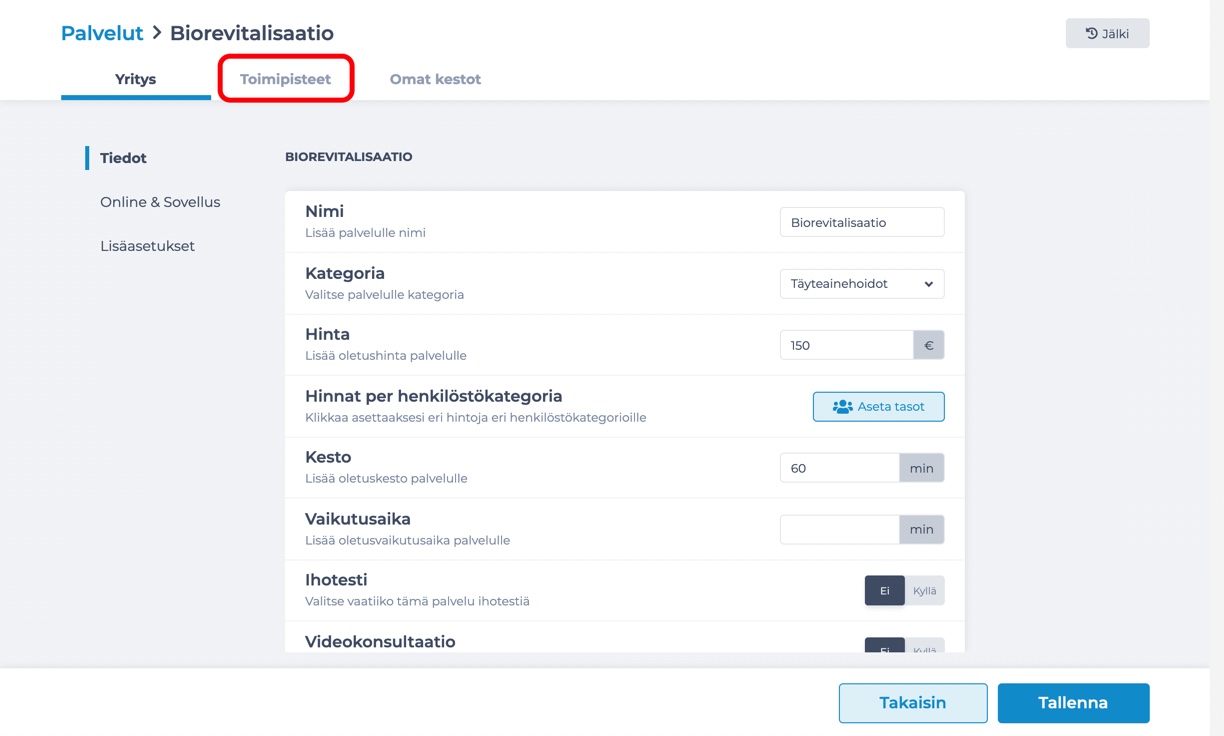1224x736 pixels.
Task: Click the Kategoria dropdown arrow
Action: [928, 284]
